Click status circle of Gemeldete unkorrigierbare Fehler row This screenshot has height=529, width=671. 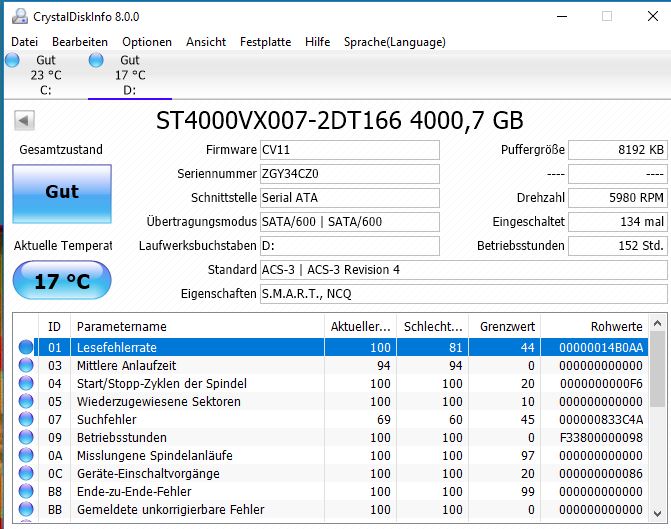(x=26, y=509)
